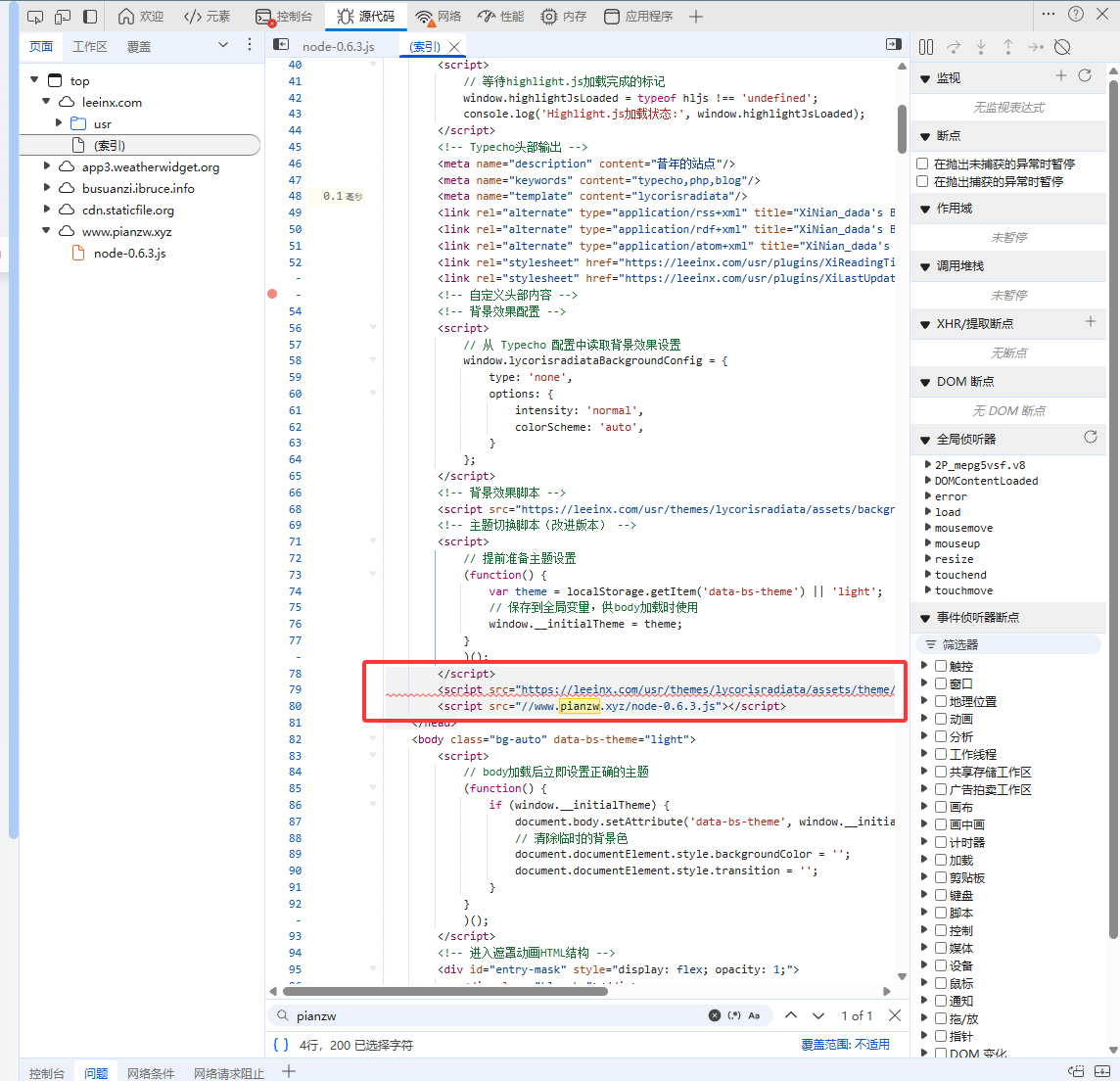
Task: Click the editor's horizontal scrollbar
Action: coord(445,991)
